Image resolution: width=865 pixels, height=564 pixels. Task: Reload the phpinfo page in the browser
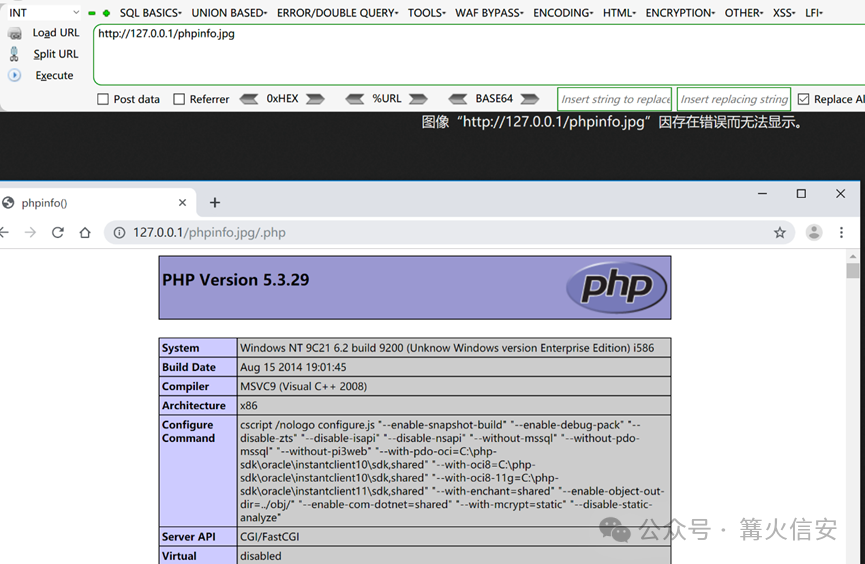click(58, 232)
